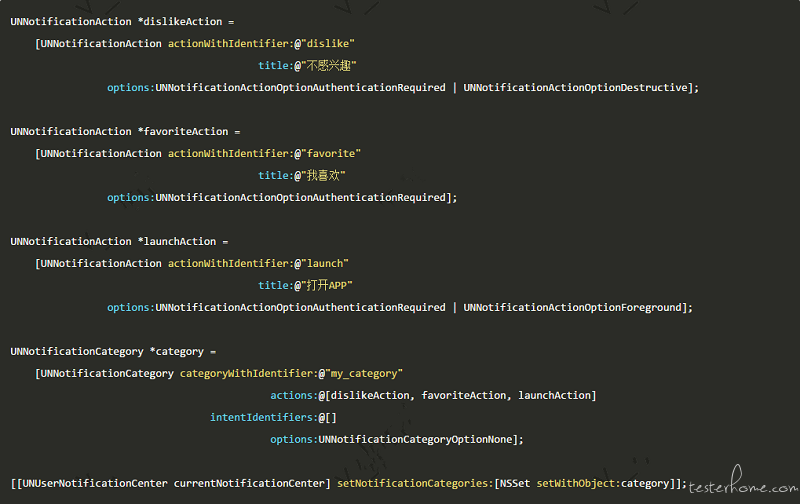The image size is (800, 504).
Task: Click categoryWithIdentifier: method name
Action: pyautogui.click(x=249, y=373)
